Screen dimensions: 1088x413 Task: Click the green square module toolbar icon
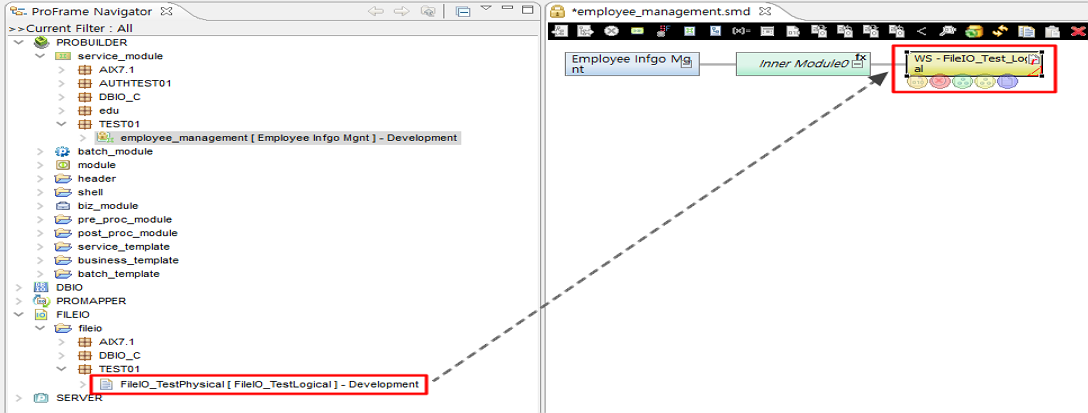(x=689, y=31)
